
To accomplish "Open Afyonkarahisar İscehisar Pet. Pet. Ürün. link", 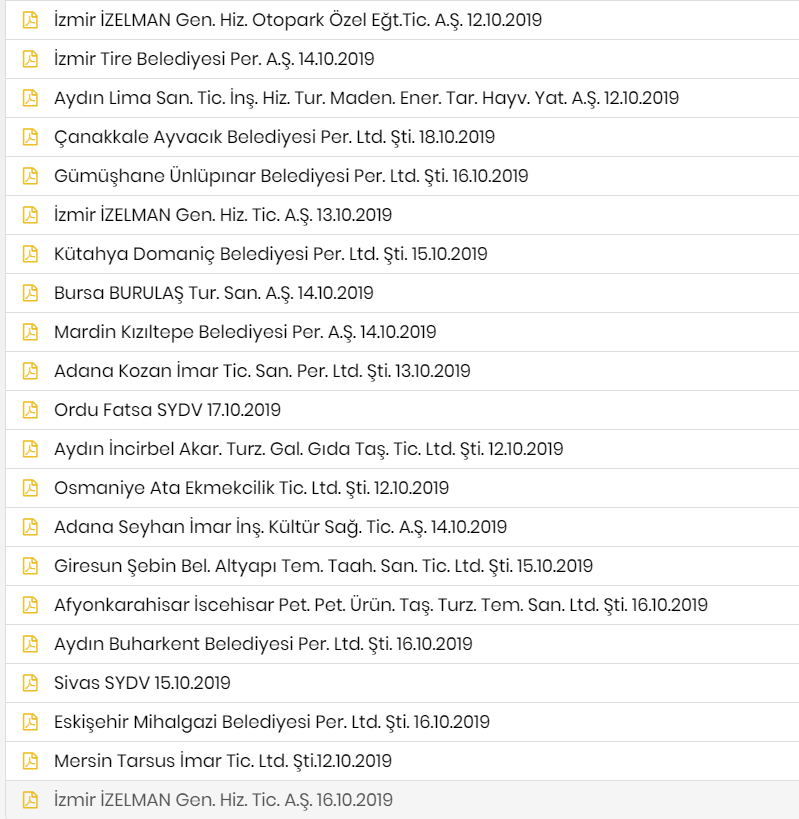I will point(381,605).
